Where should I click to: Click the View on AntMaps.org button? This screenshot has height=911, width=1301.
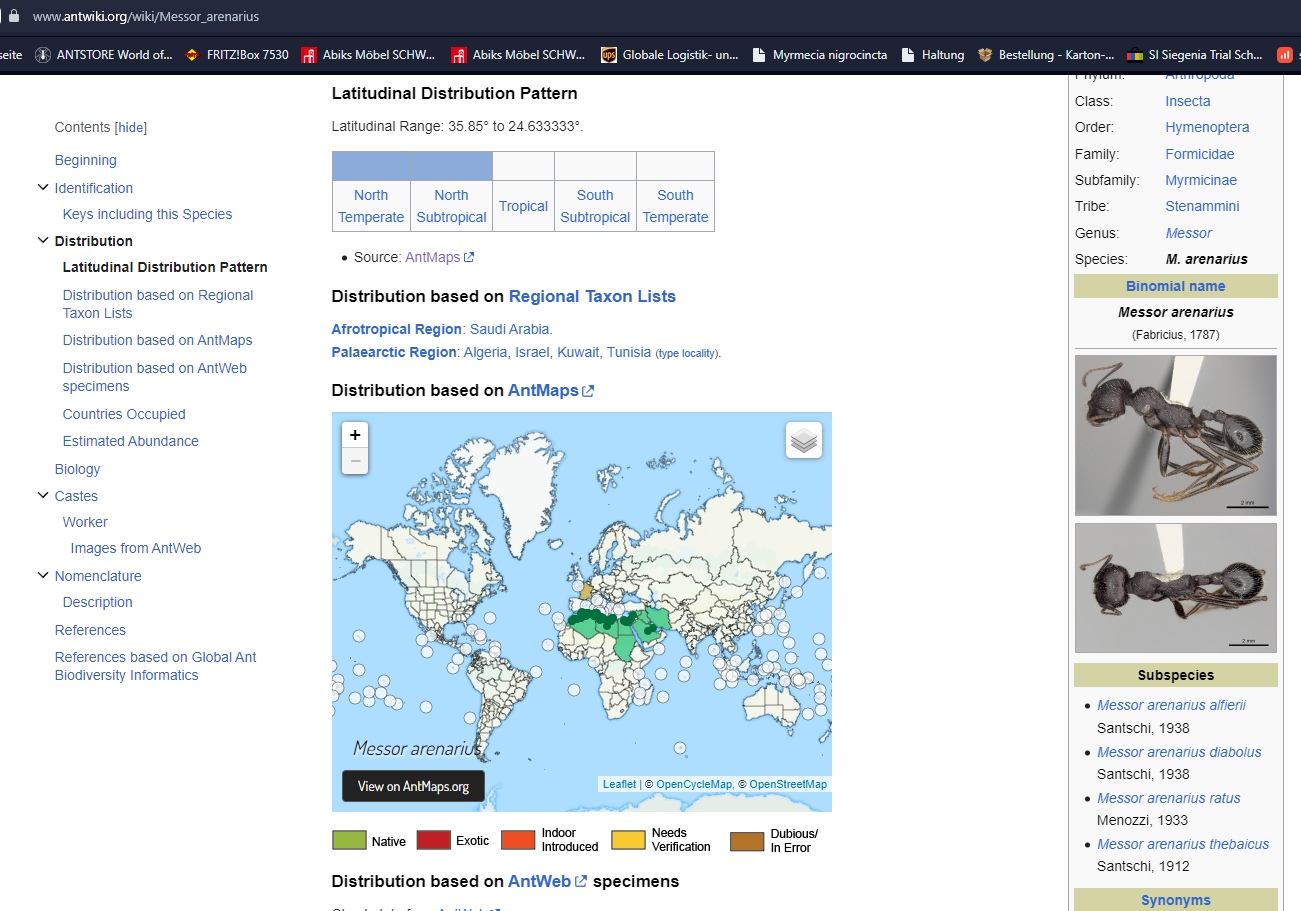(x=413, y=786)
